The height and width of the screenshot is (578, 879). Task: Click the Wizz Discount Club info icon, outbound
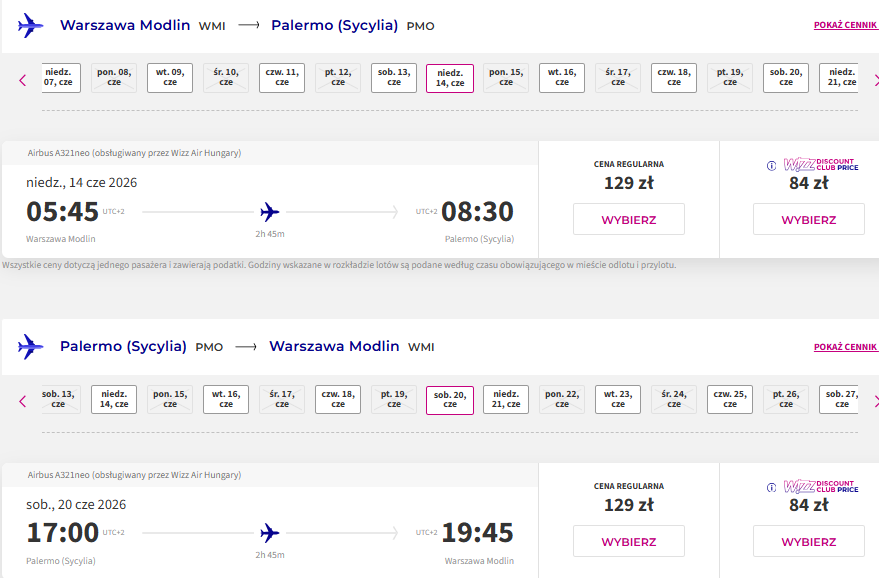[771, 165]
